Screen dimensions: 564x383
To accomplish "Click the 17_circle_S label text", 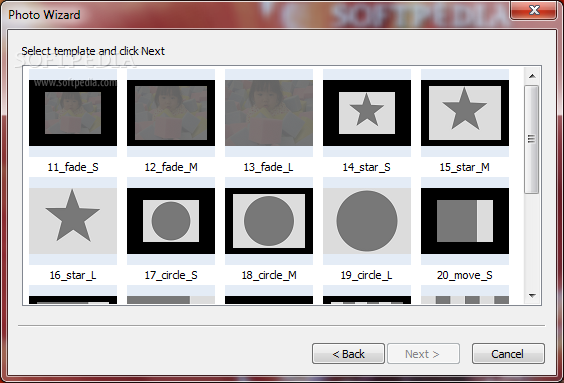I will [x=171, y=275].
